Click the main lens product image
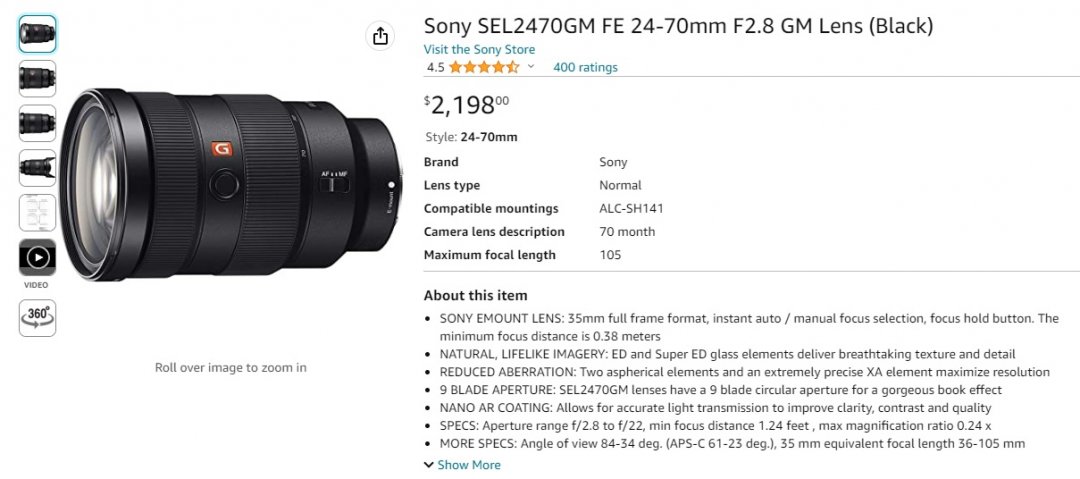 pyautogui.click(x=231, y=184)
